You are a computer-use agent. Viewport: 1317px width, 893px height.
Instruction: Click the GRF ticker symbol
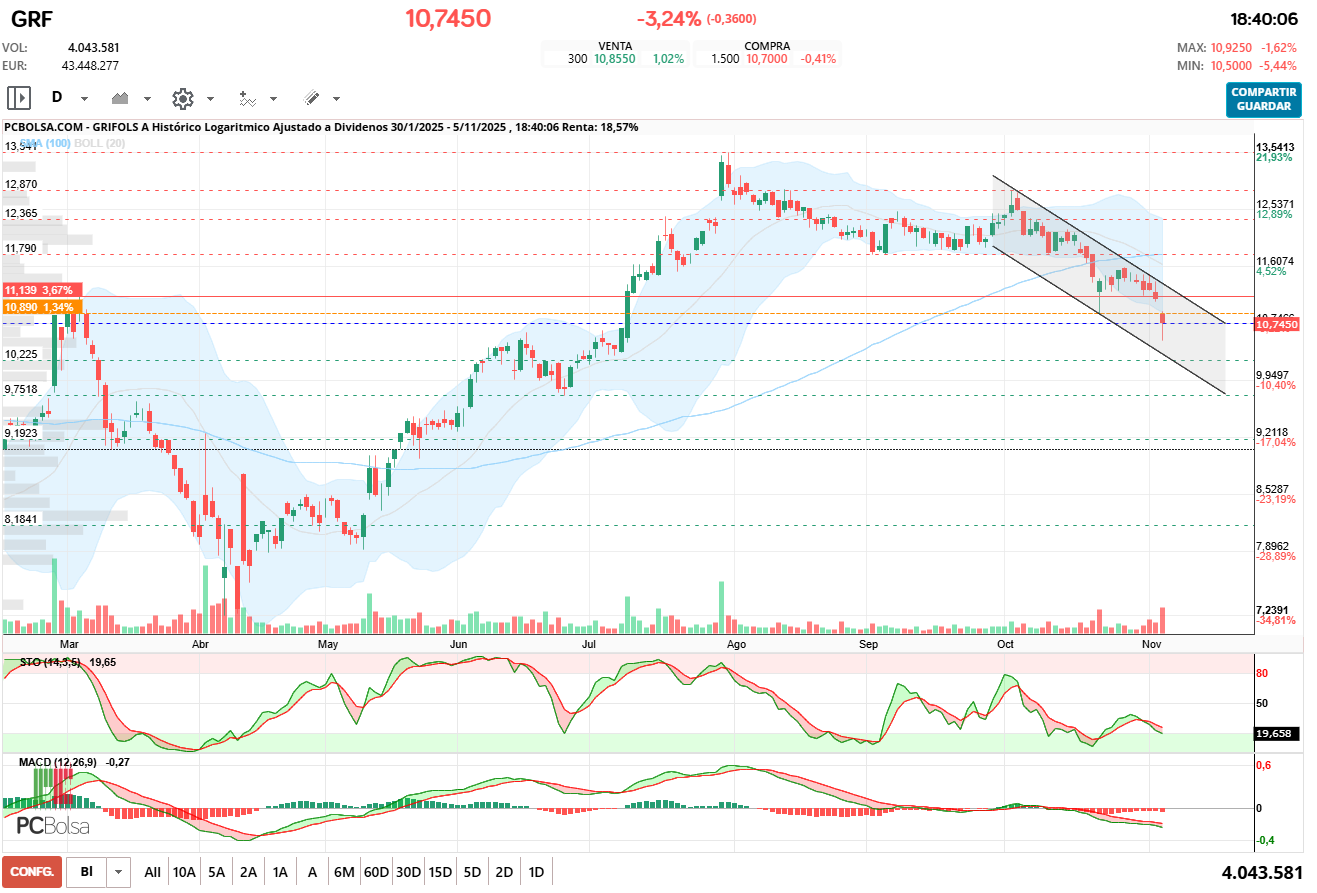(32, 19)
